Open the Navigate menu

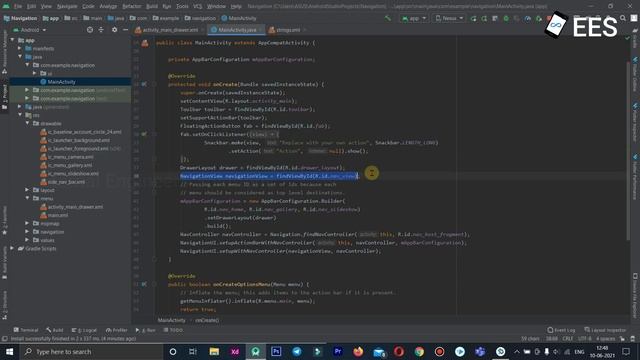pos(67,6)
